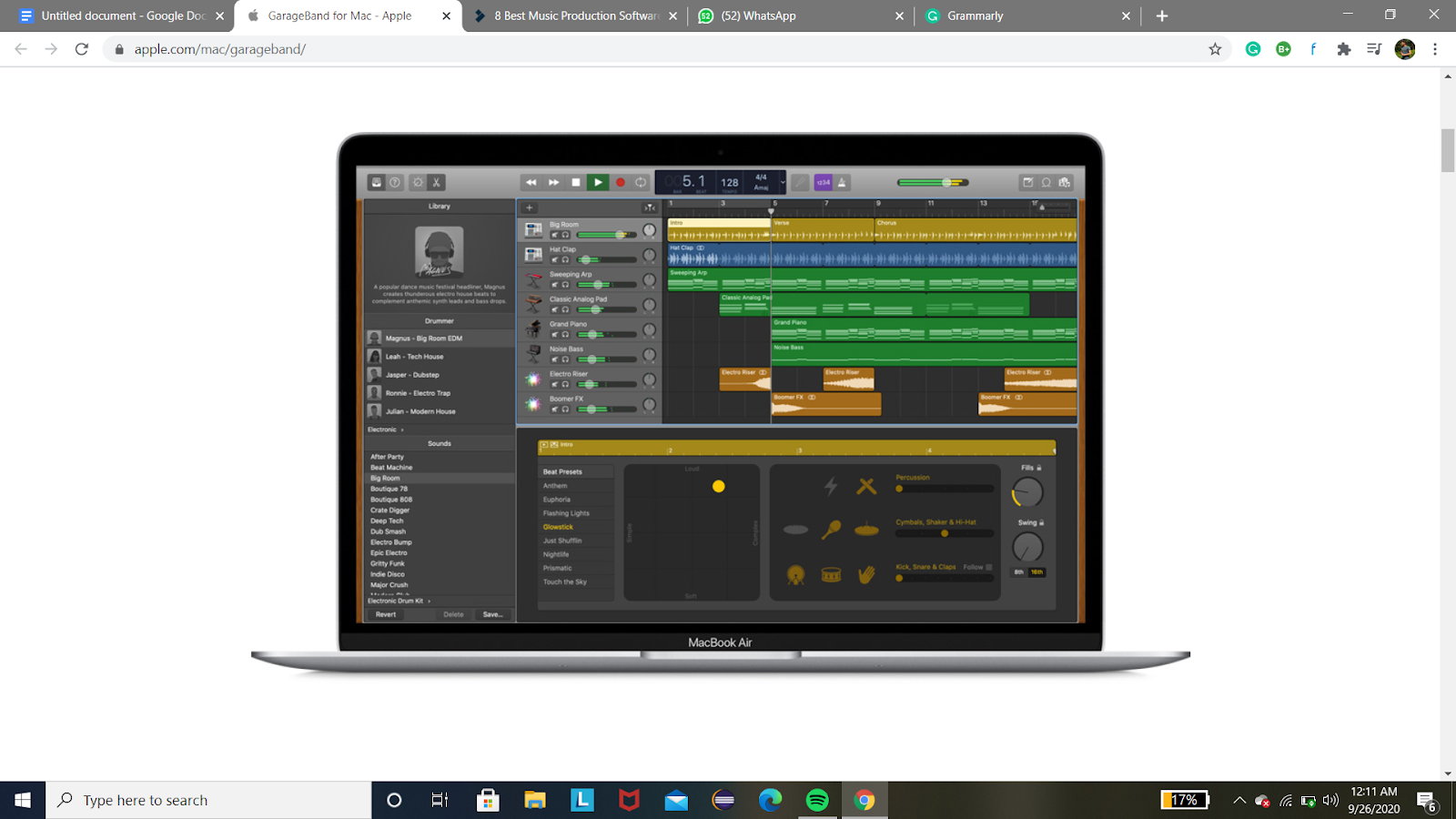Toggle the yellow cymbal drum piece

866,530
